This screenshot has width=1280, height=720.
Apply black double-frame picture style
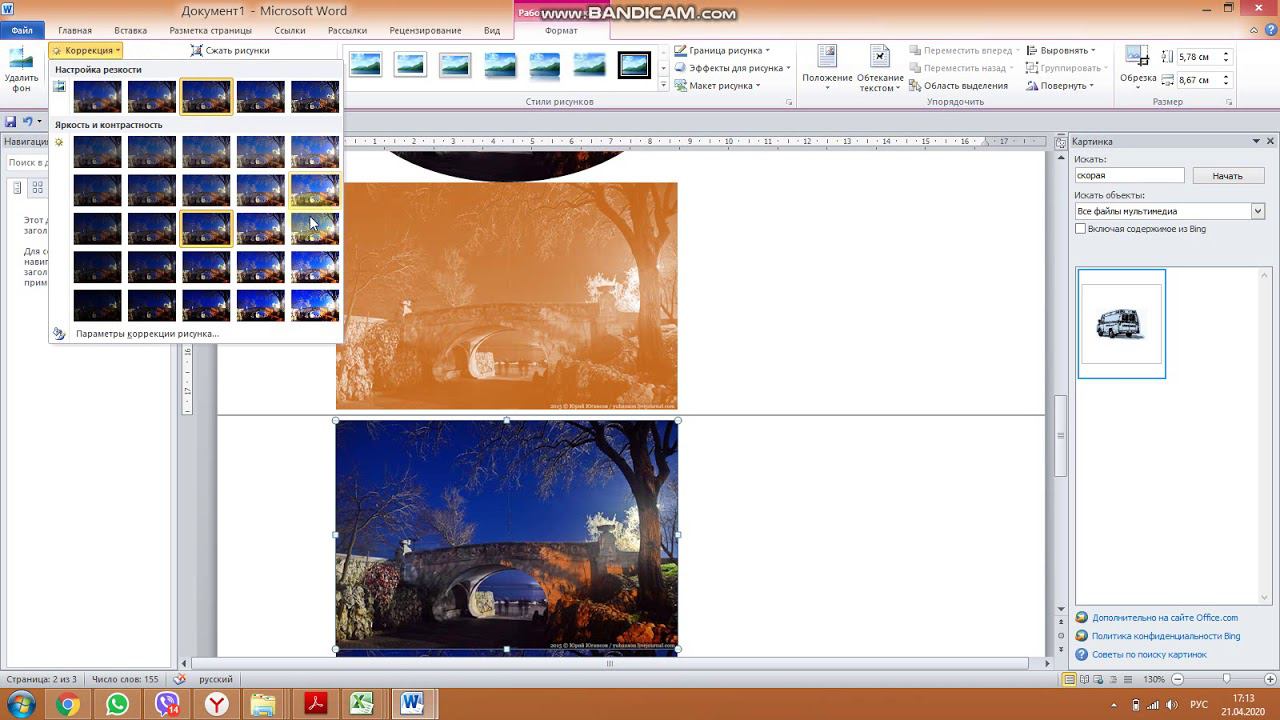point(634,65)
